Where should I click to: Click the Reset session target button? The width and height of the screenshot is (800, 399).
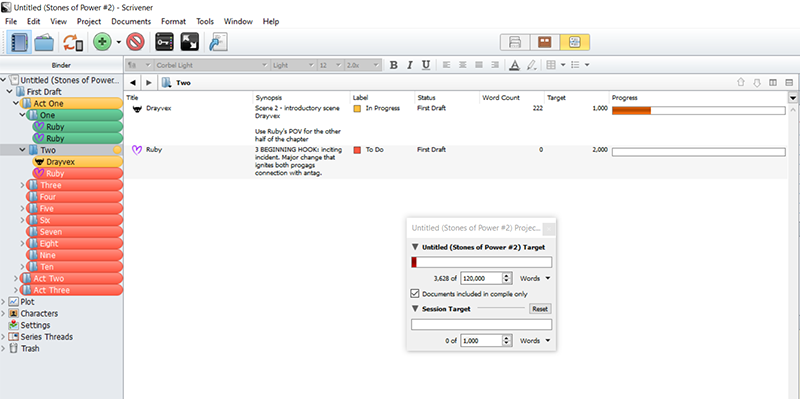point(540,309)
